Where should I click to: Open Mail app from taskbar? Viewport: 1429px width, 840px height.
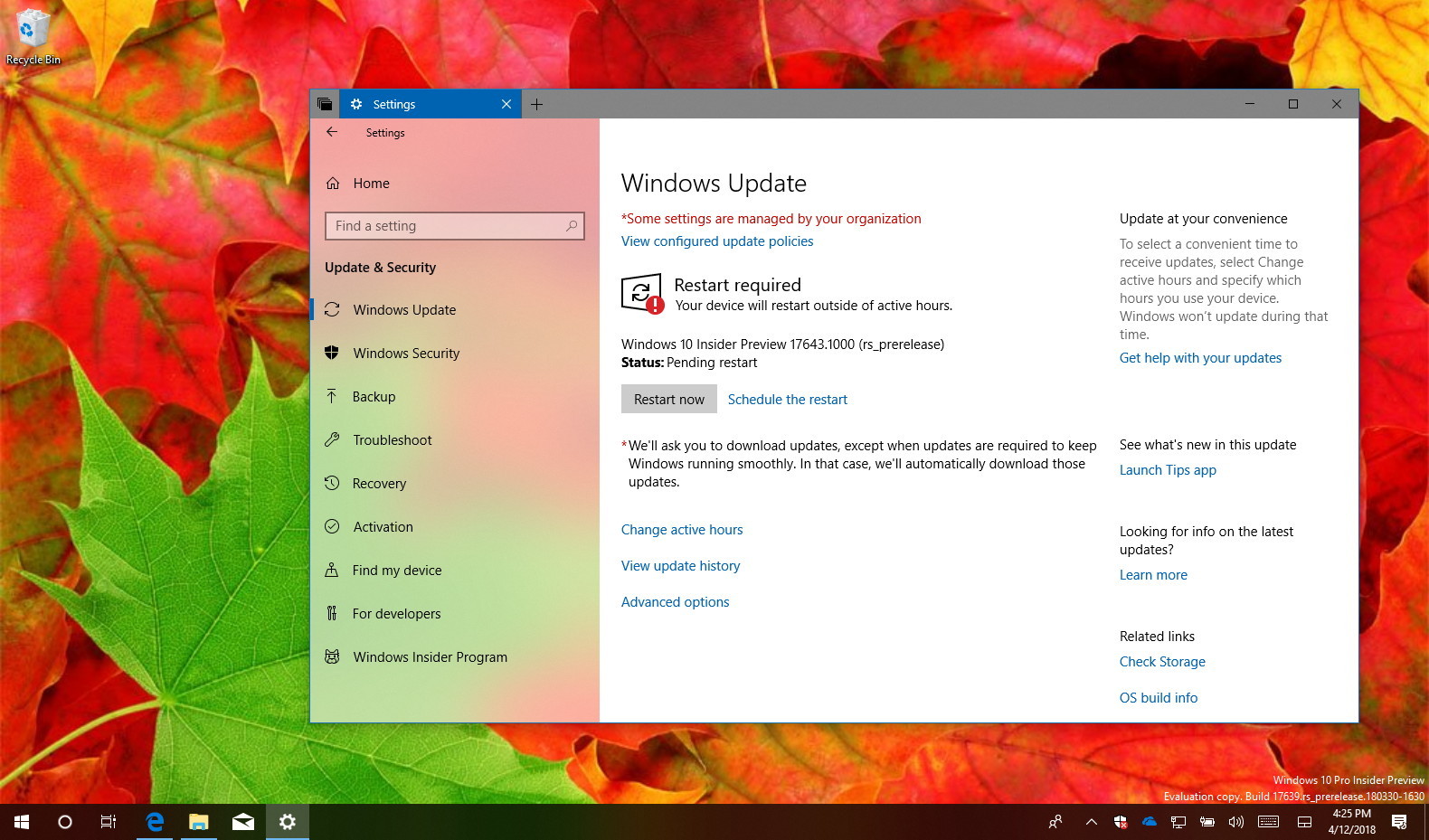[x=243, y=822]
